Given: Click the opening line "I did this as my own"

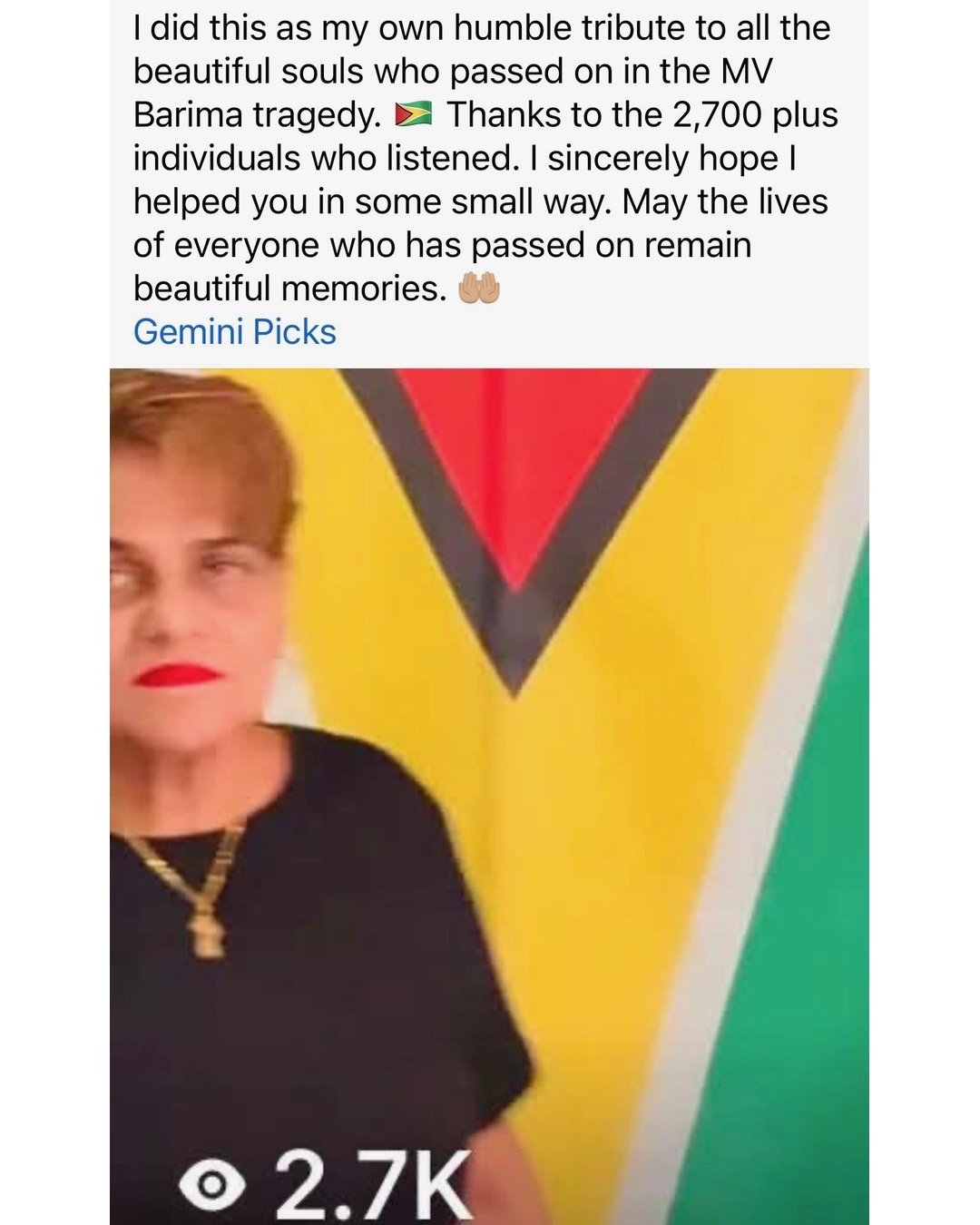Looking at the screenshot, I should [290, 28].
